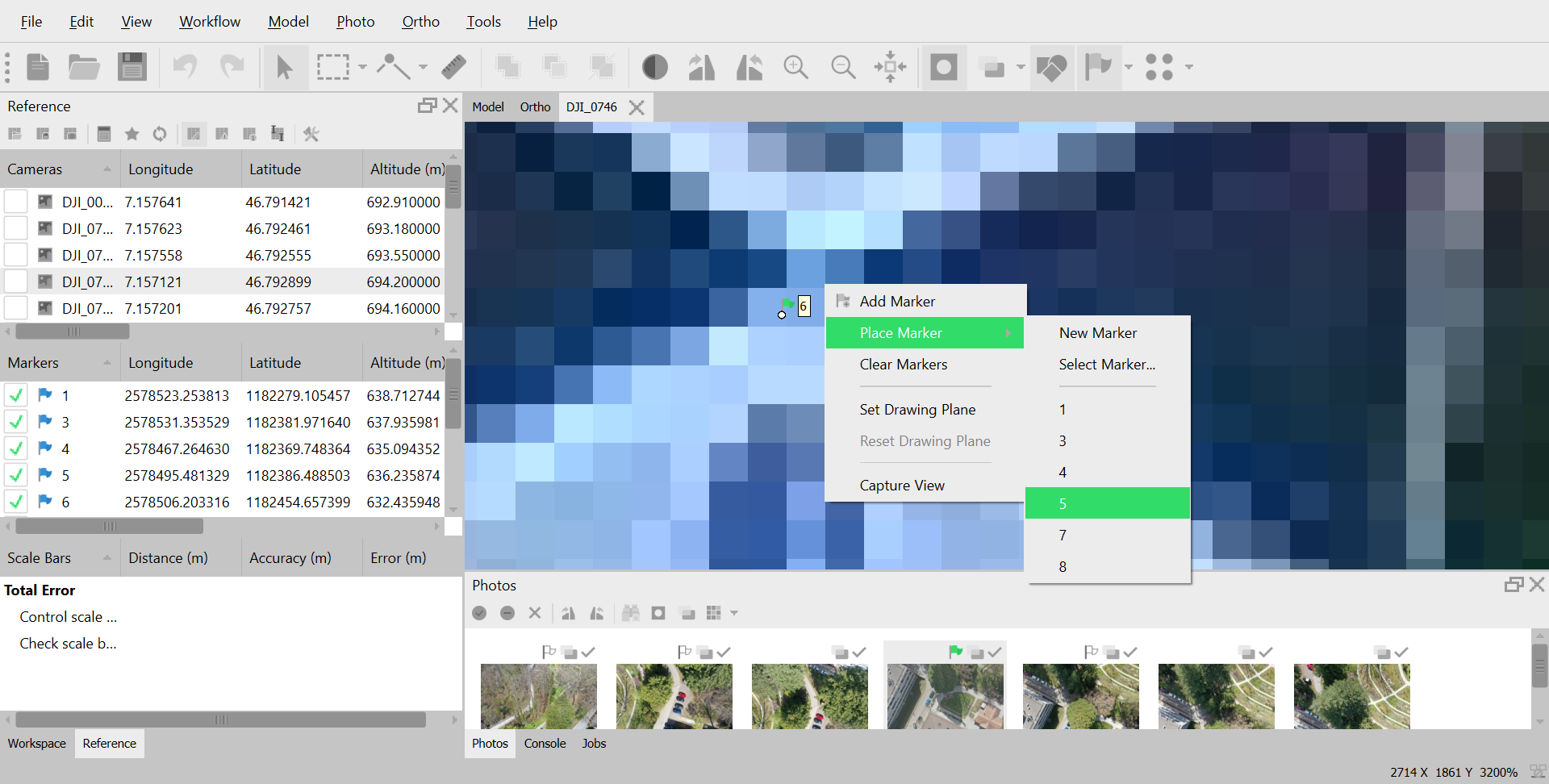Click the Brightness contrast half-circle icon

click(x=654, y=67)
